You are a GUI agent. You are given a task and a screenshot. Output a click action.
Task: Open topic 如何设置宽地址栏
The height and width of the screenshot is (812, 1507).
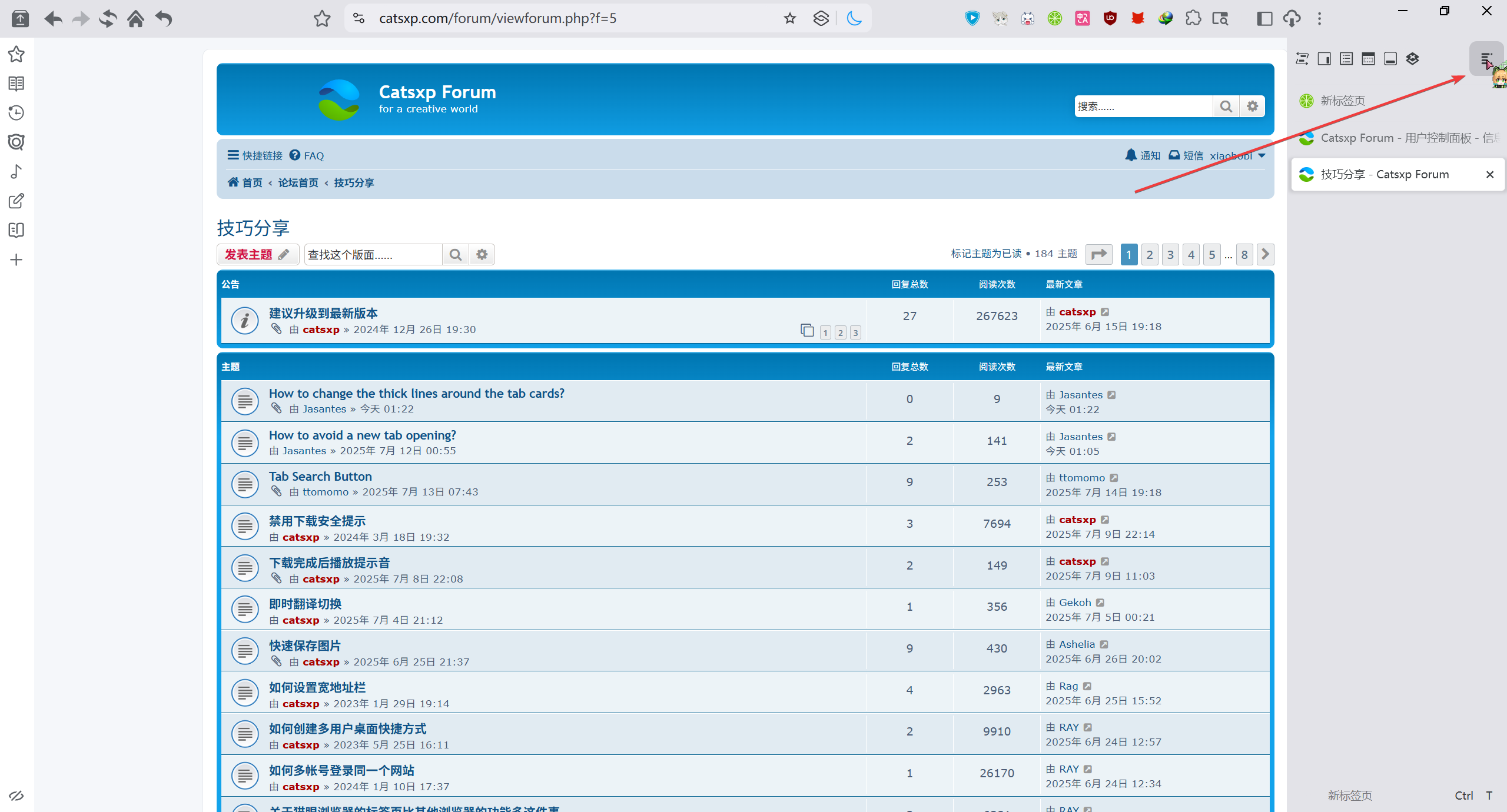click(x=317, y=687)
